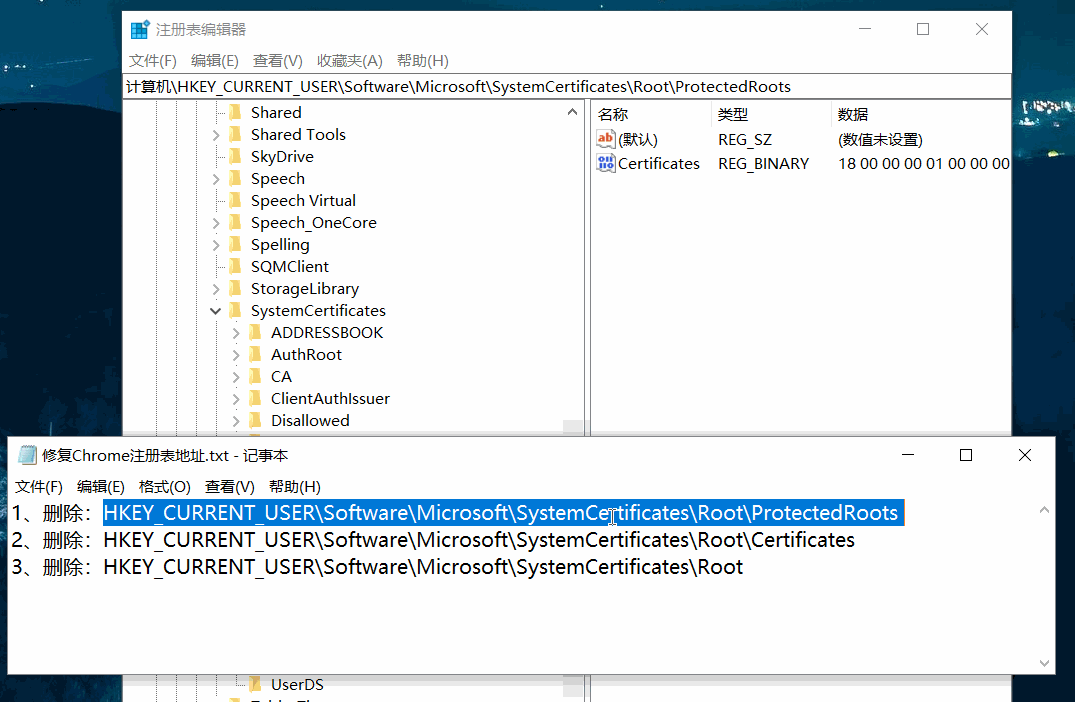Expand the CA key
This screenshot has width=1075, height=702.
(236, 377)
